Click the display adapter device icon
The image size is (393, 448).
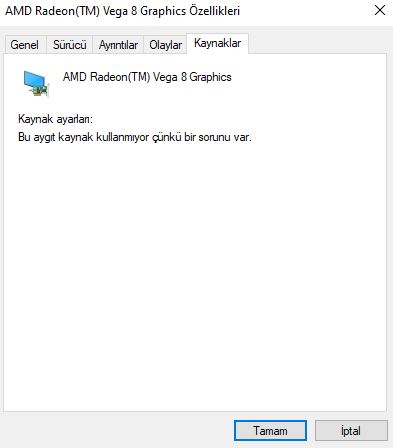click(36, 84)
